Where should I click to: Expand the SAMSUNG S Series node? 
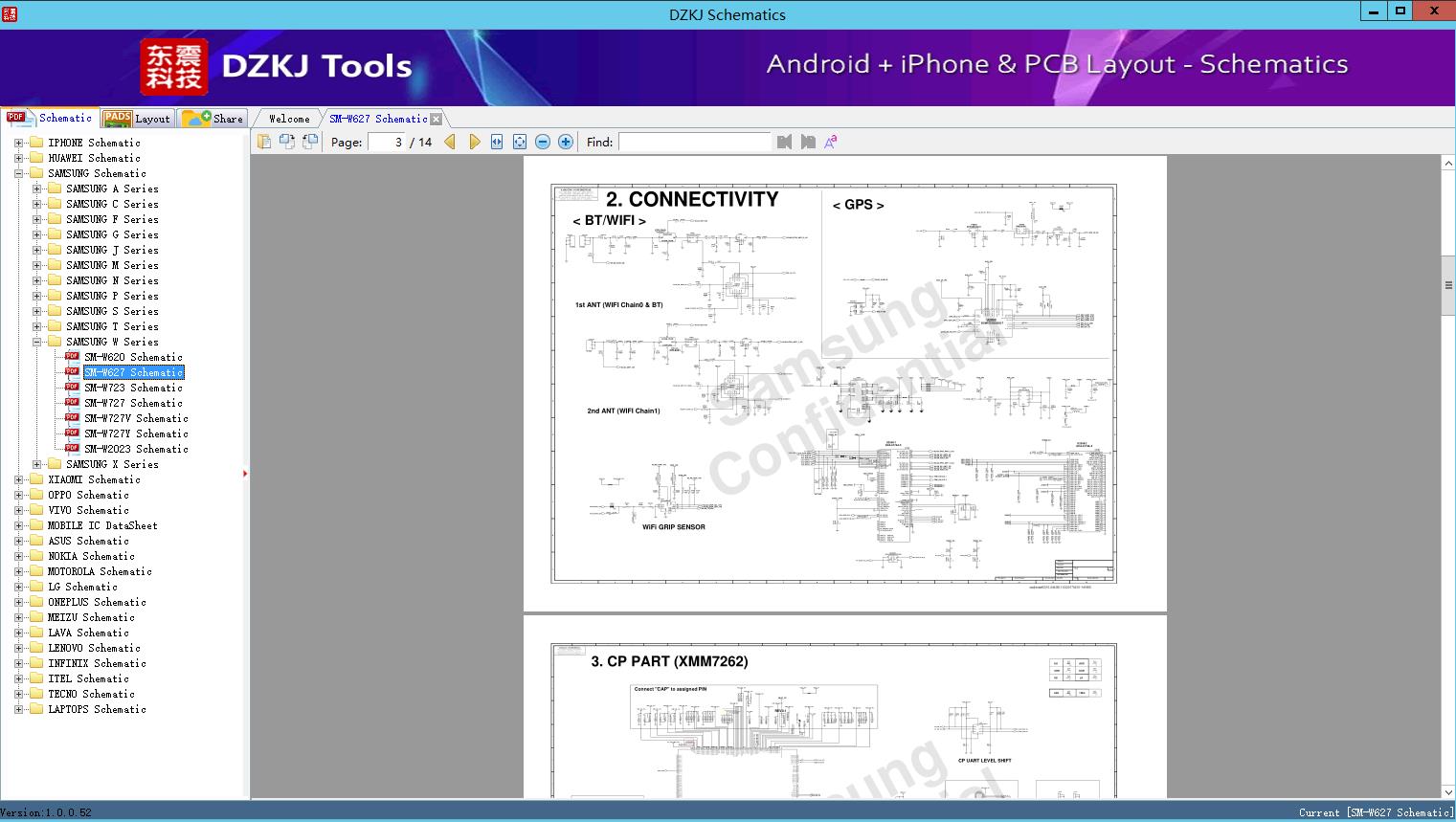(x=36, y=311)
